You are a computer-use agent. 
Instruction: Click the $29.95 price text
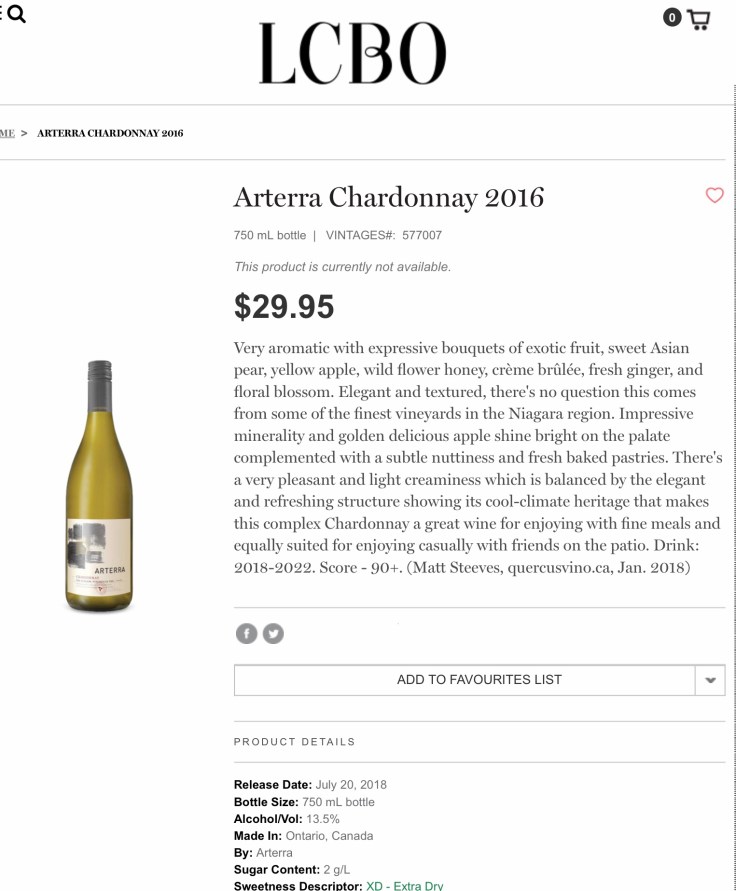click(284, 307)
